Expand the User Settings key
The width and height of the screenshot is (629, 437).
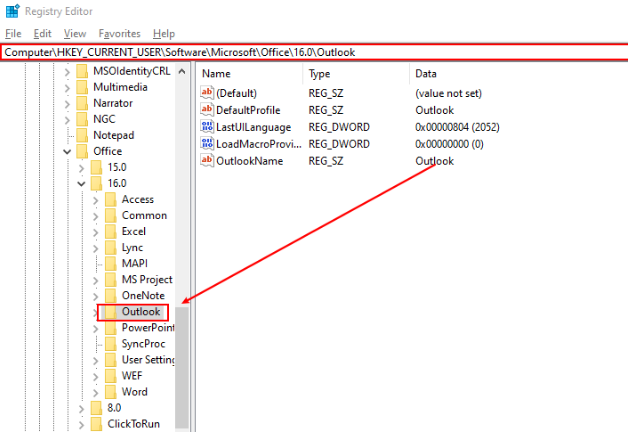point(95,361)
